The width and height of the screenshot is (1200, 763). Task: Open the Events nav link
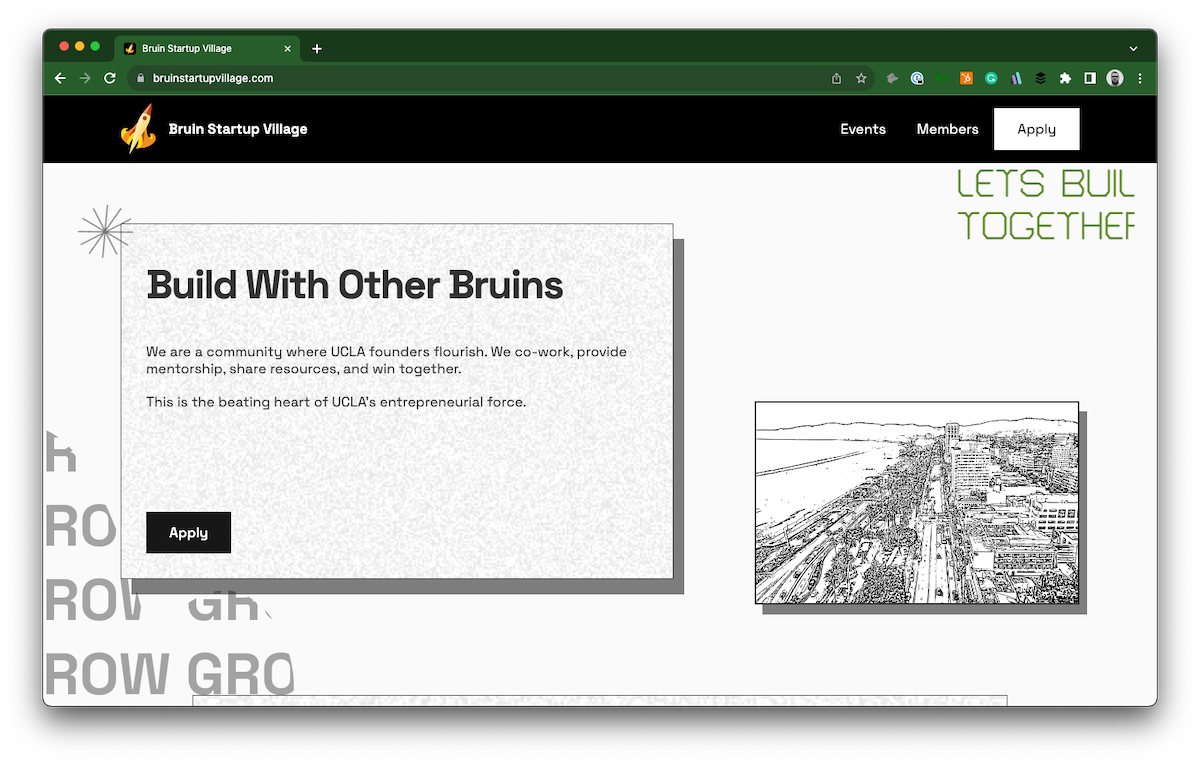(863, 129)
